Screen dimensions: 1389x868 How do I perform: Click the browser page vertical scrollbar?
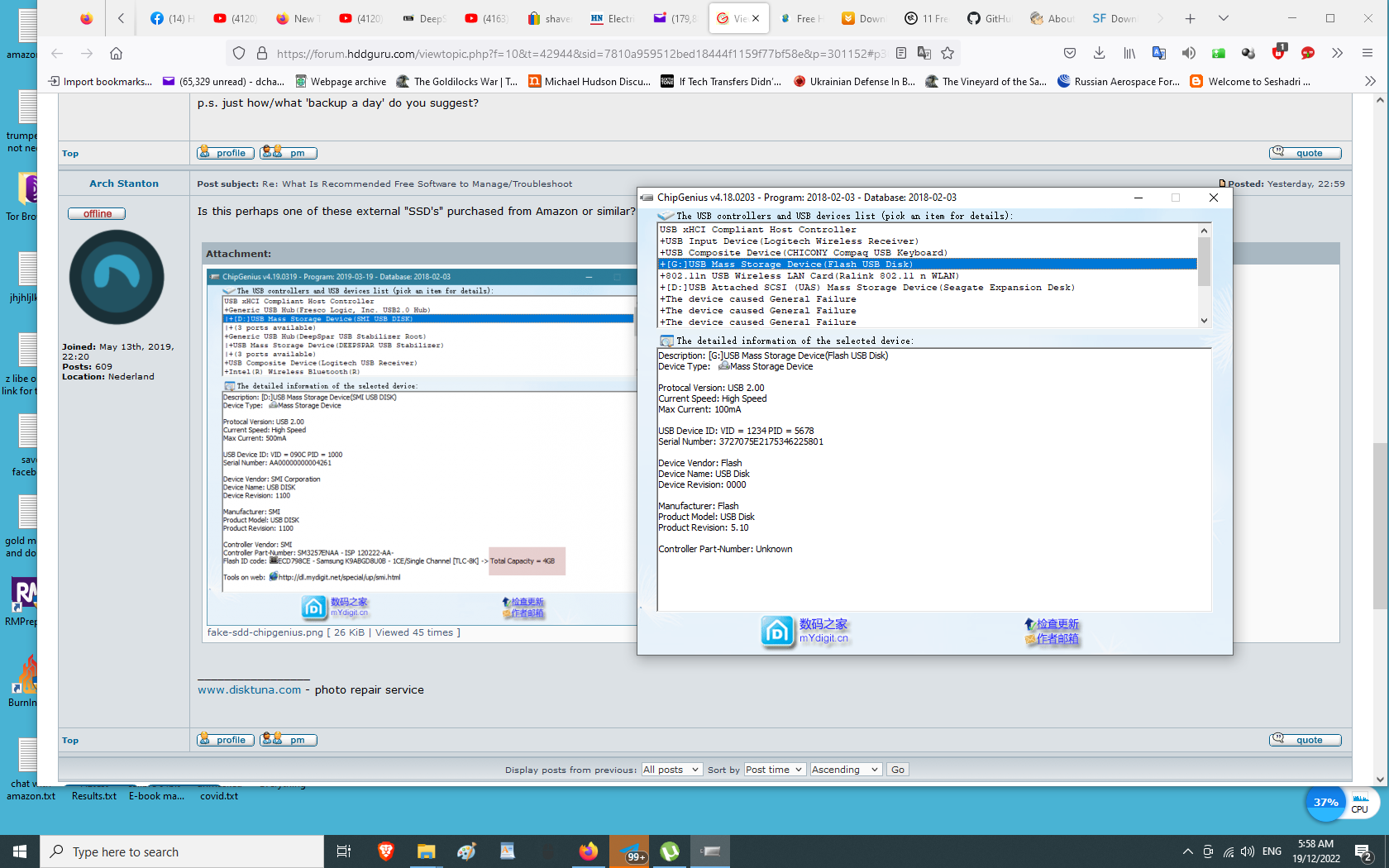click(x=1380, y=526)
